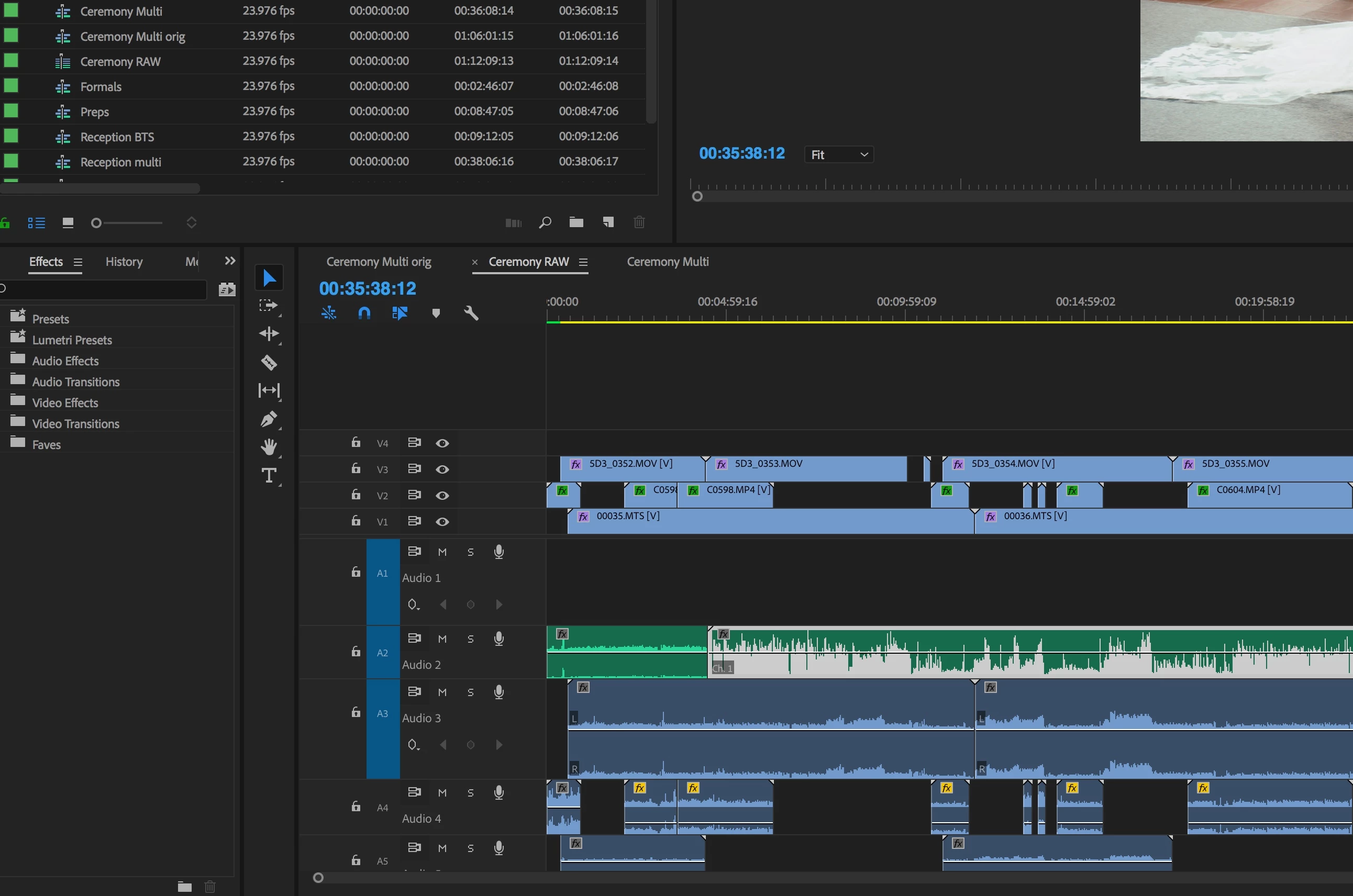Open the Fit zoom level dropdown
Viewport: 1353px width, 896px height.
point(838,154)
